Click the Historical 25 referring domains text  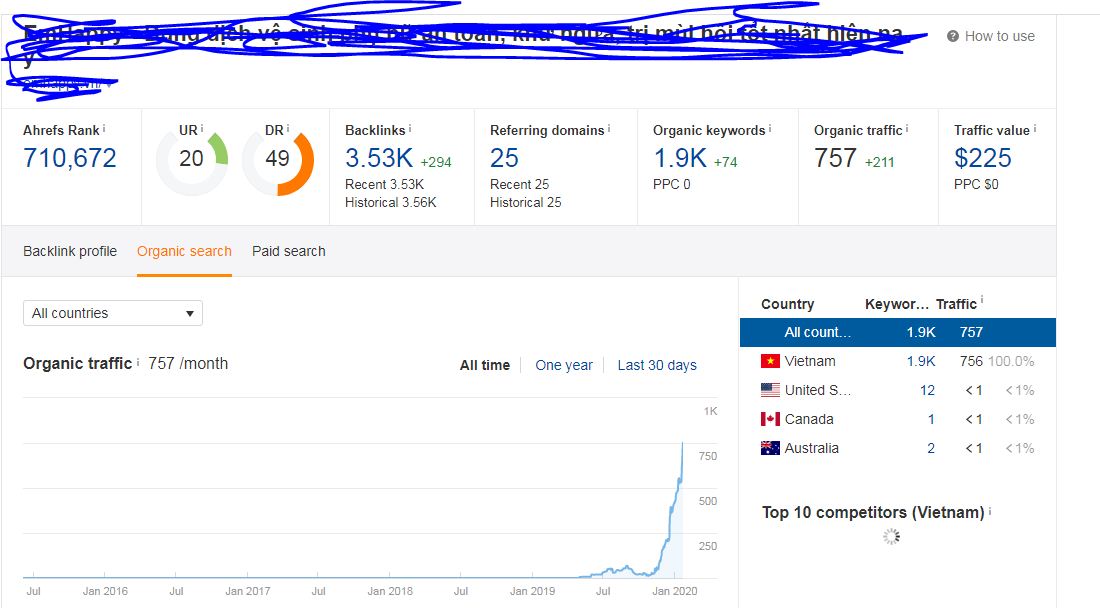(x=525, y=203)
